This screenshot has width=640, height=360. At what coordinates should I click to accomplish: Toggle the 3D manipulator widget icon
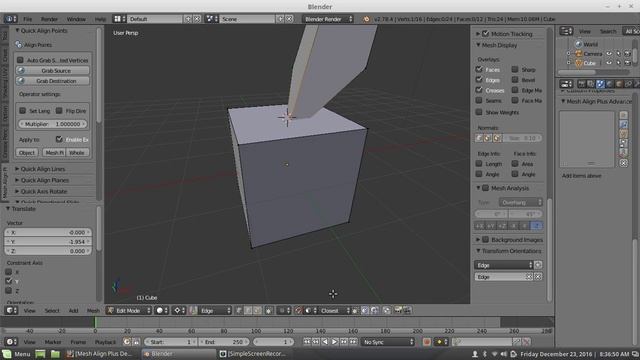[193, 311]
